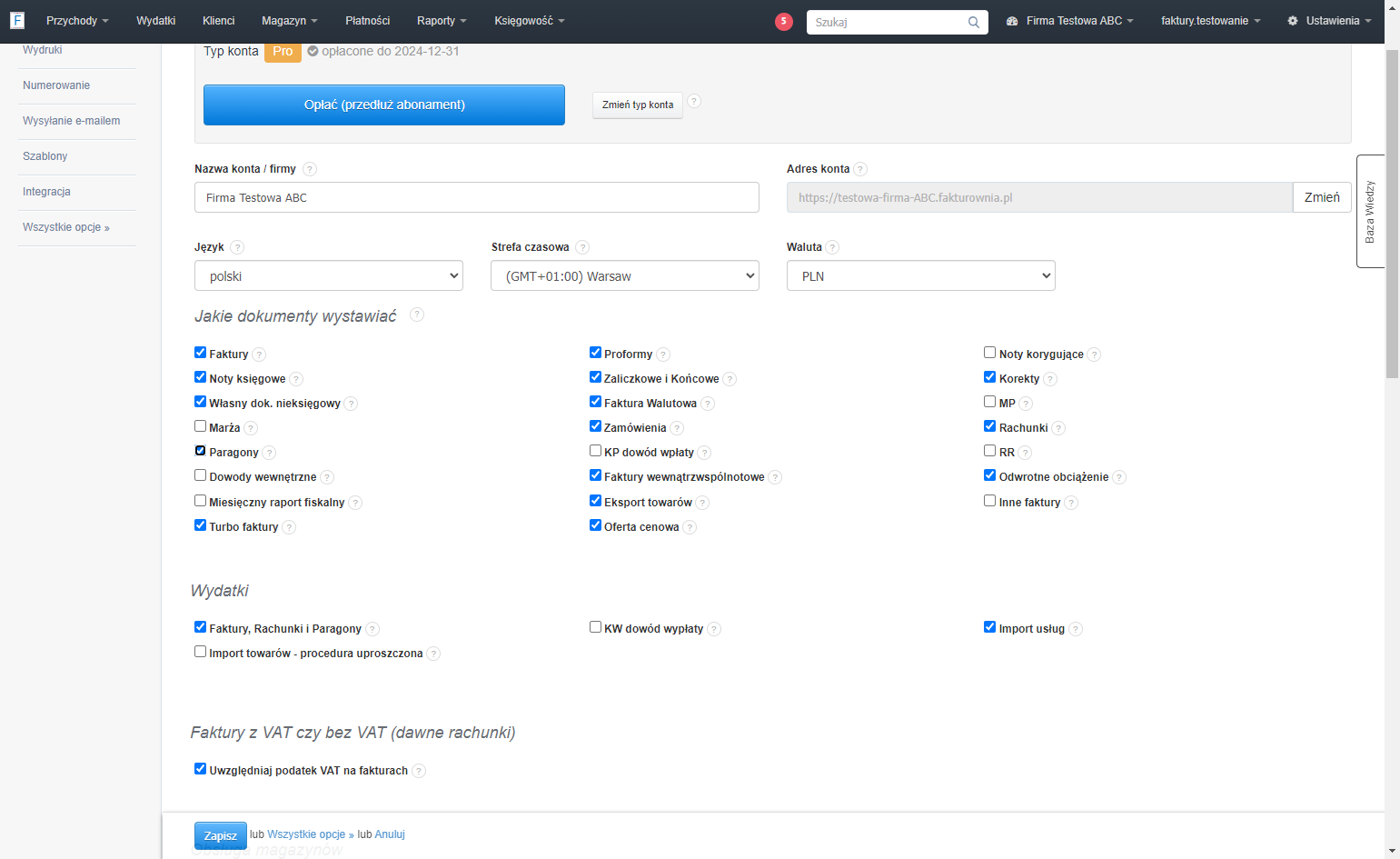Click help icon next to KW dowód wypłaty
This screenshot has width=1400, height=859.
pos(714,629)
